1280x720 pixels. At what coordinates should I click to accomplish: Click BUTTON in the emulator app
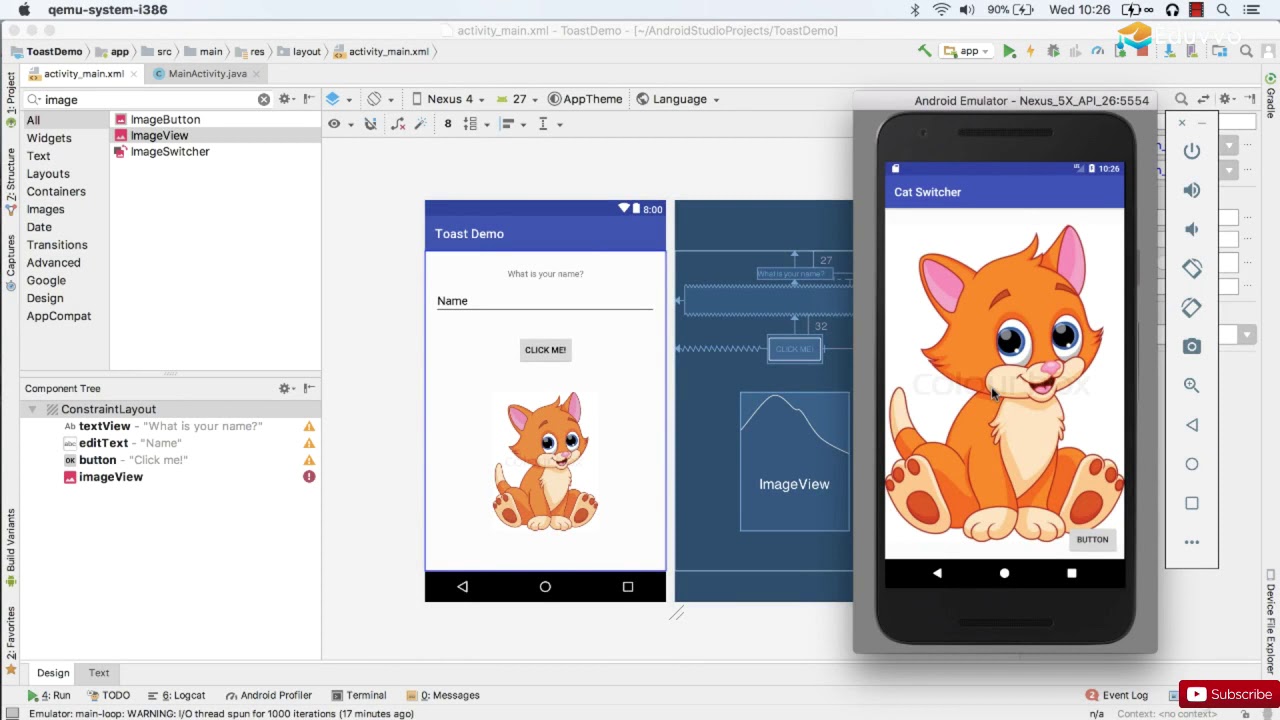coord(1092,539)
